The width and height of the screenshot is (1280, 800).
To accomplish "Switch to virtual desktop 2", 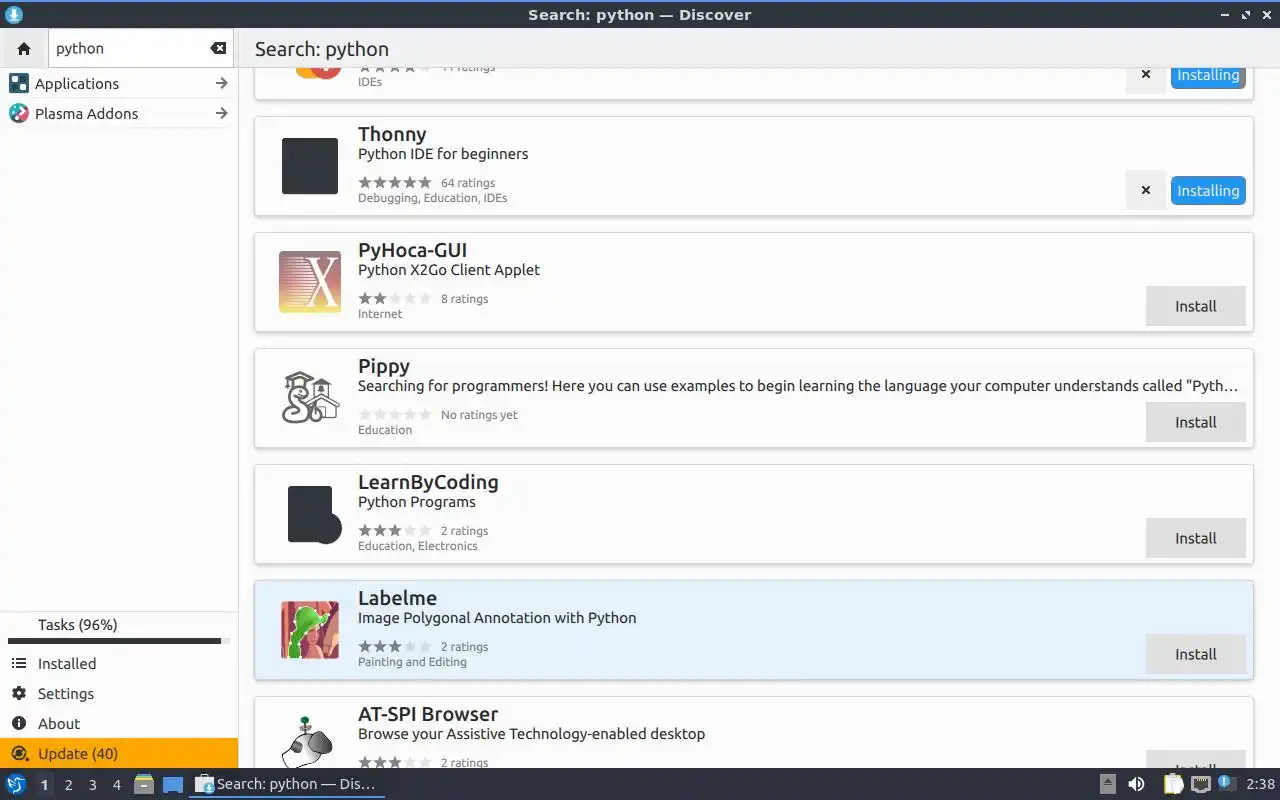I will click(x=69, y=785).
